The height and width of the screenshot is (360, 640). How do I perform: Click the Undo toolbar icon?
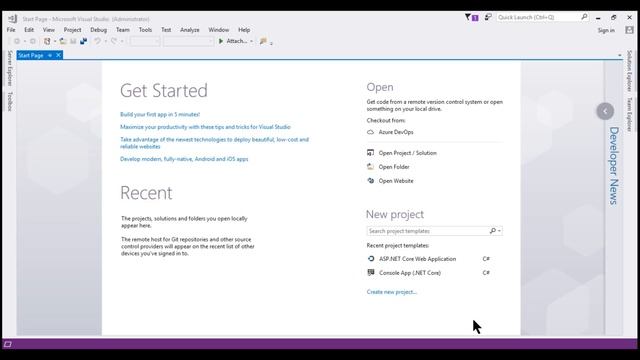97,41
